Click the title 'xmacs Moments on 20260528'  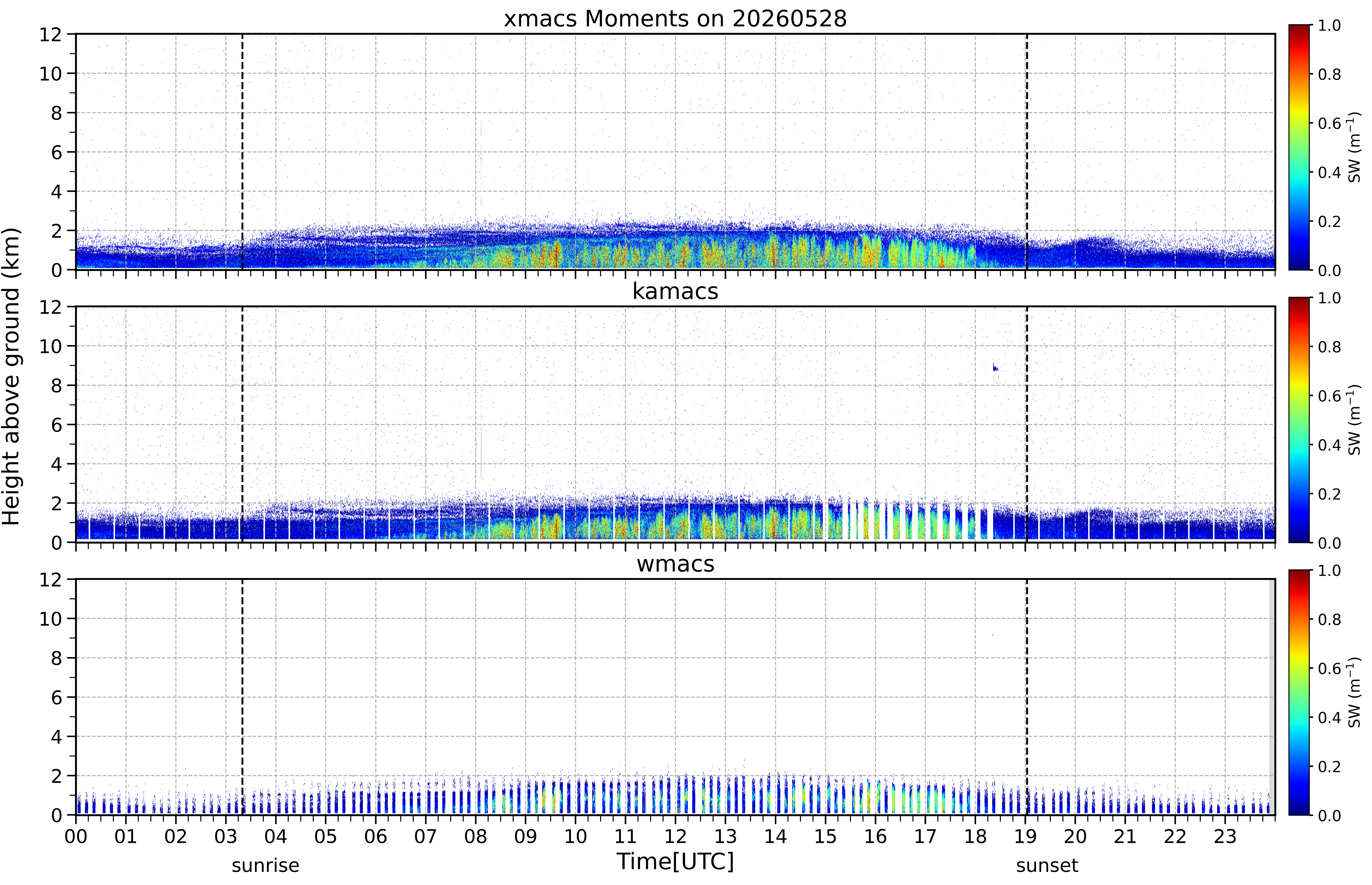point(675,19)
